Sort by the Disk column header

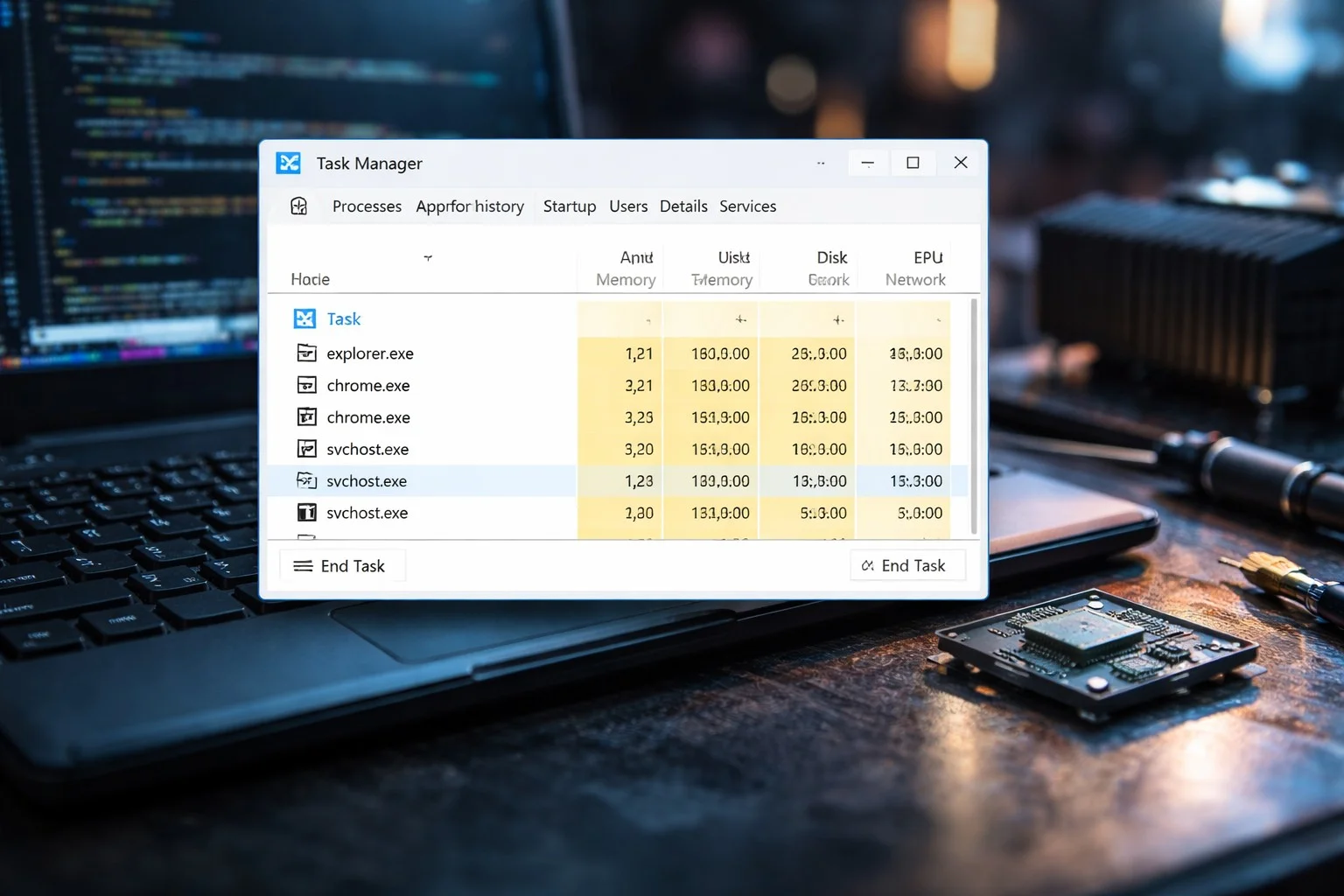coord(829,269)
